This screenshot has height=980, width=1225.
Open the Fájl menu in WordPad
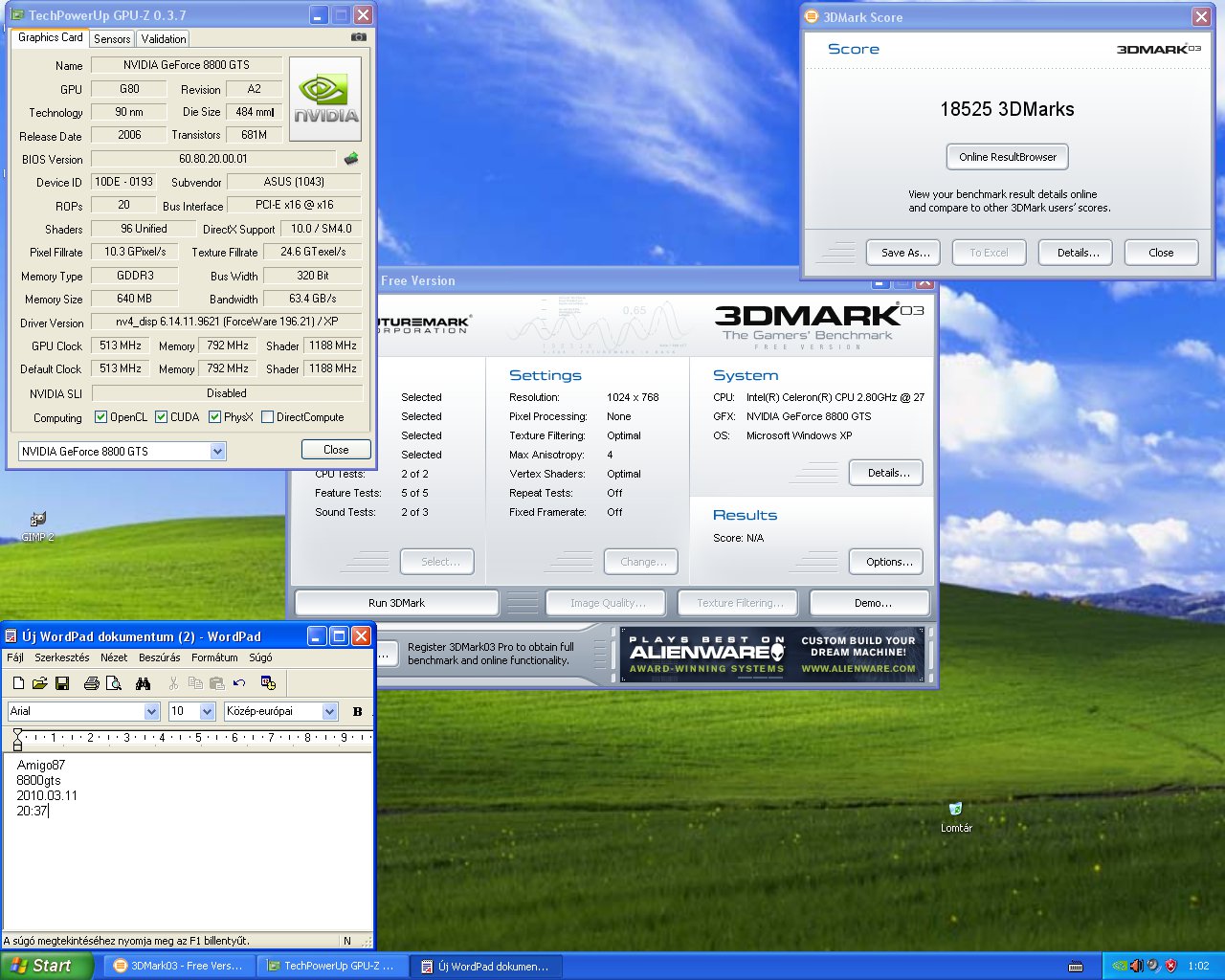click(x=15, y=657)
